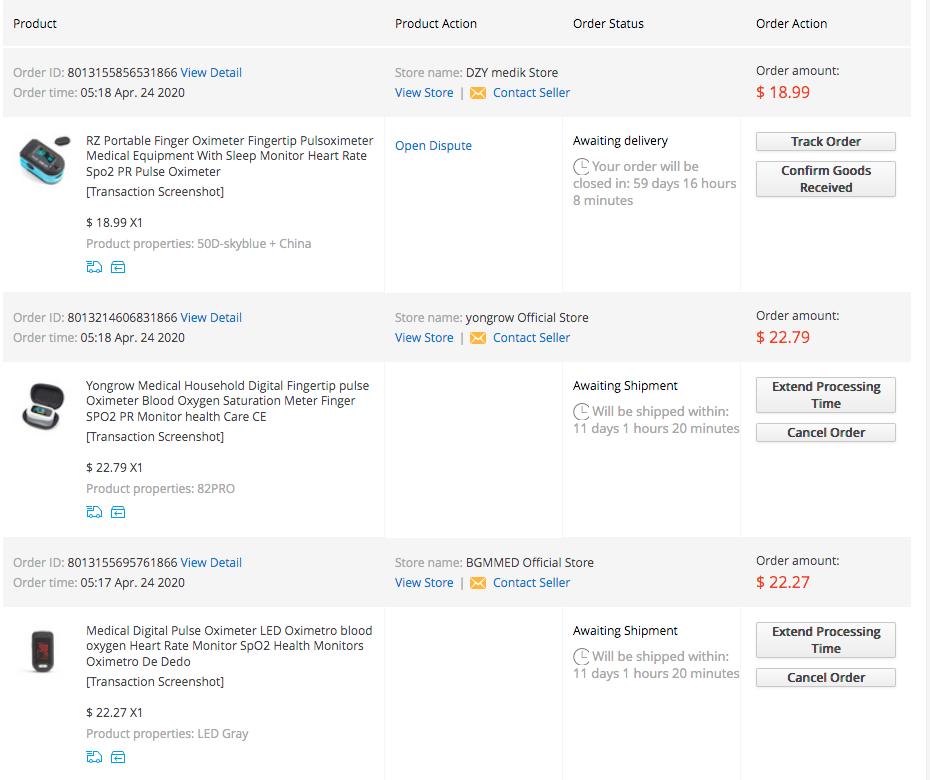Image resolution: width=930 pixels, height=780 pixels.
Task: Open Dispute for RZ Portable Finger Oximeter
Action: coord(433,145)
